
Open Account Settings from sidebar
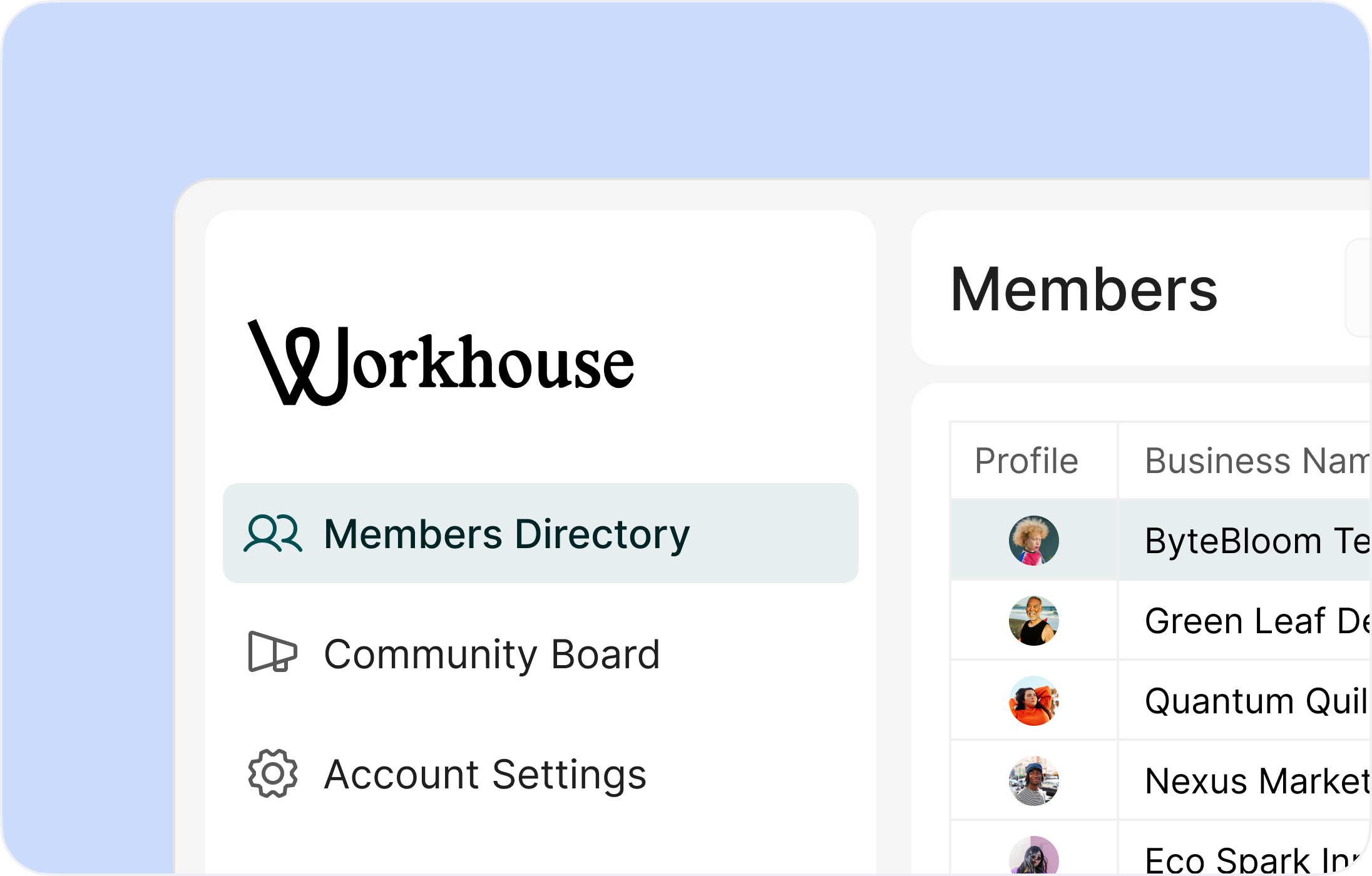485,775
